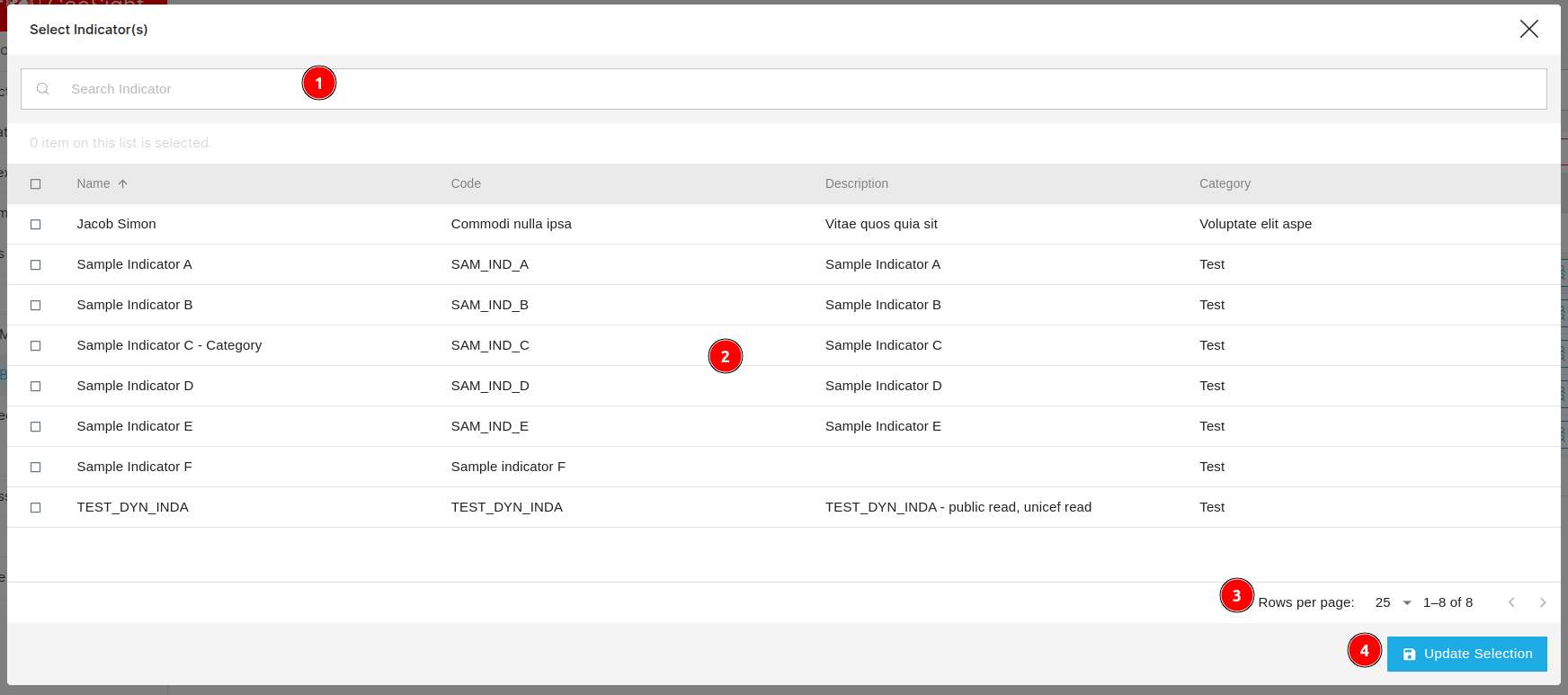Screen dimensions: 1568x695
Task: Click the Voluptate elit aspe category cell
Action: coord(1255,224)
